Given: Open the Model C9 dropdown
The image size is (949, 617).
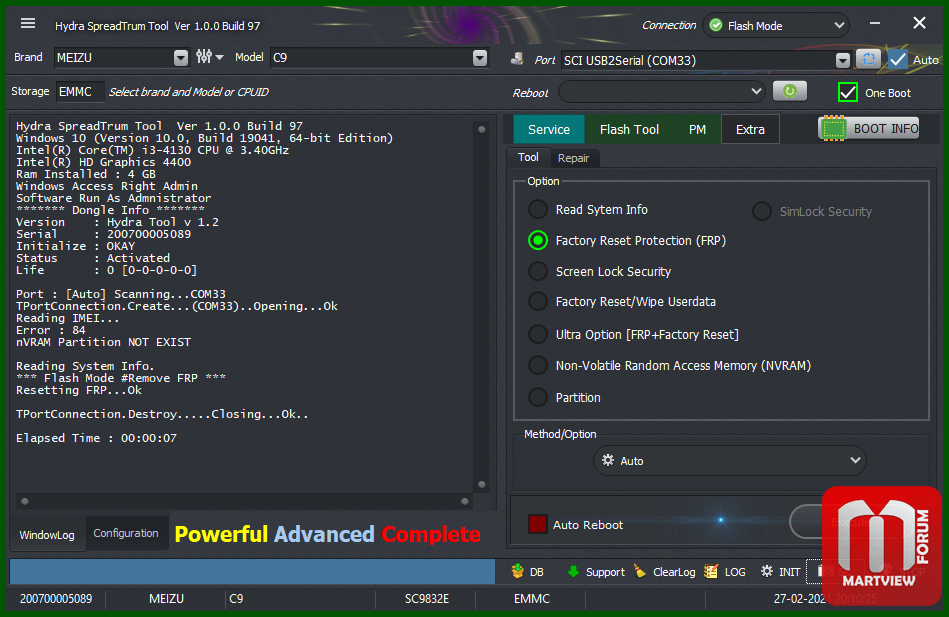Looking at the screenshot, I should tap(480, 58).
